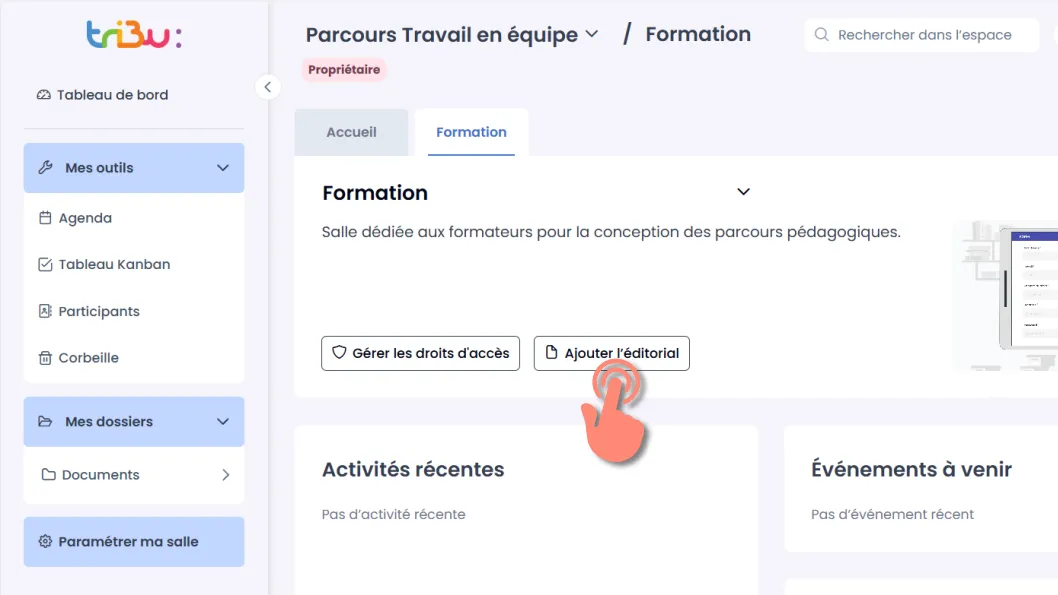Select the Formation tab

tap(471, 132)
